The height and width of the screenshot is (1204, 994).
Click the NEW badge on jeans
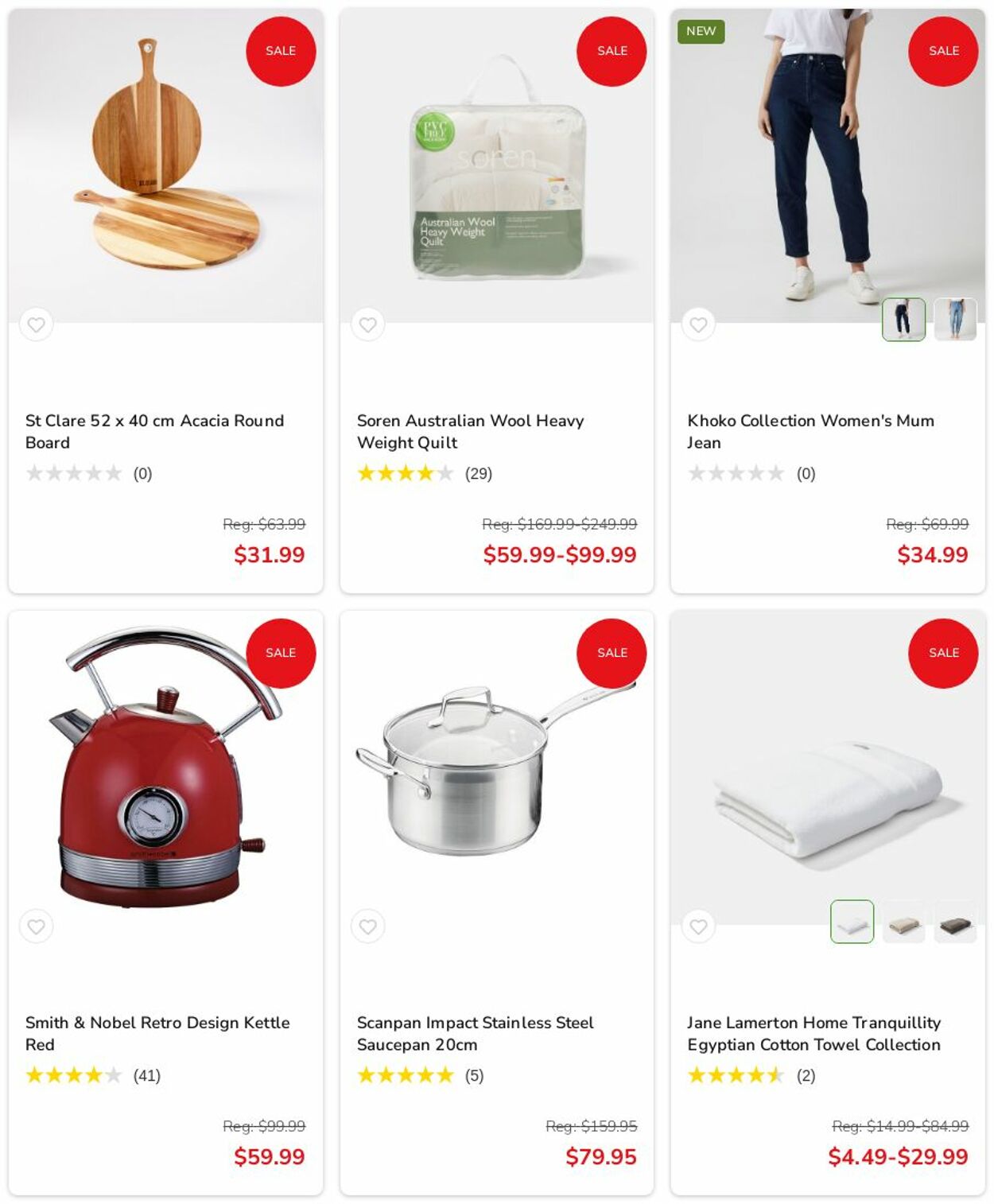coord(701,31)
